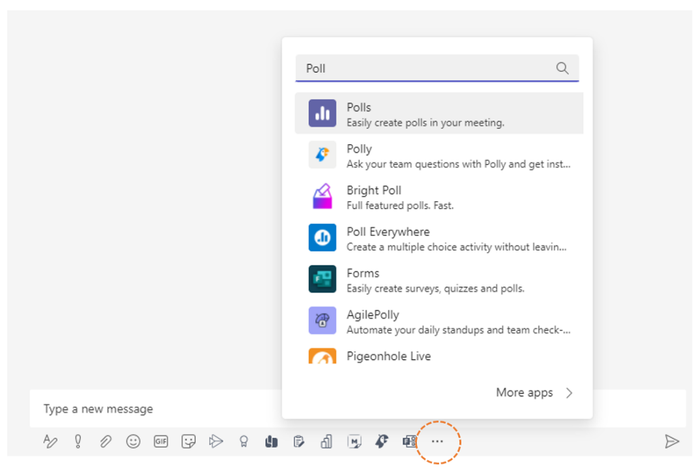Viewport: 697px width, 467px height.
Task: Click the Polly parrot icon in results
Action: coord(322,154)
